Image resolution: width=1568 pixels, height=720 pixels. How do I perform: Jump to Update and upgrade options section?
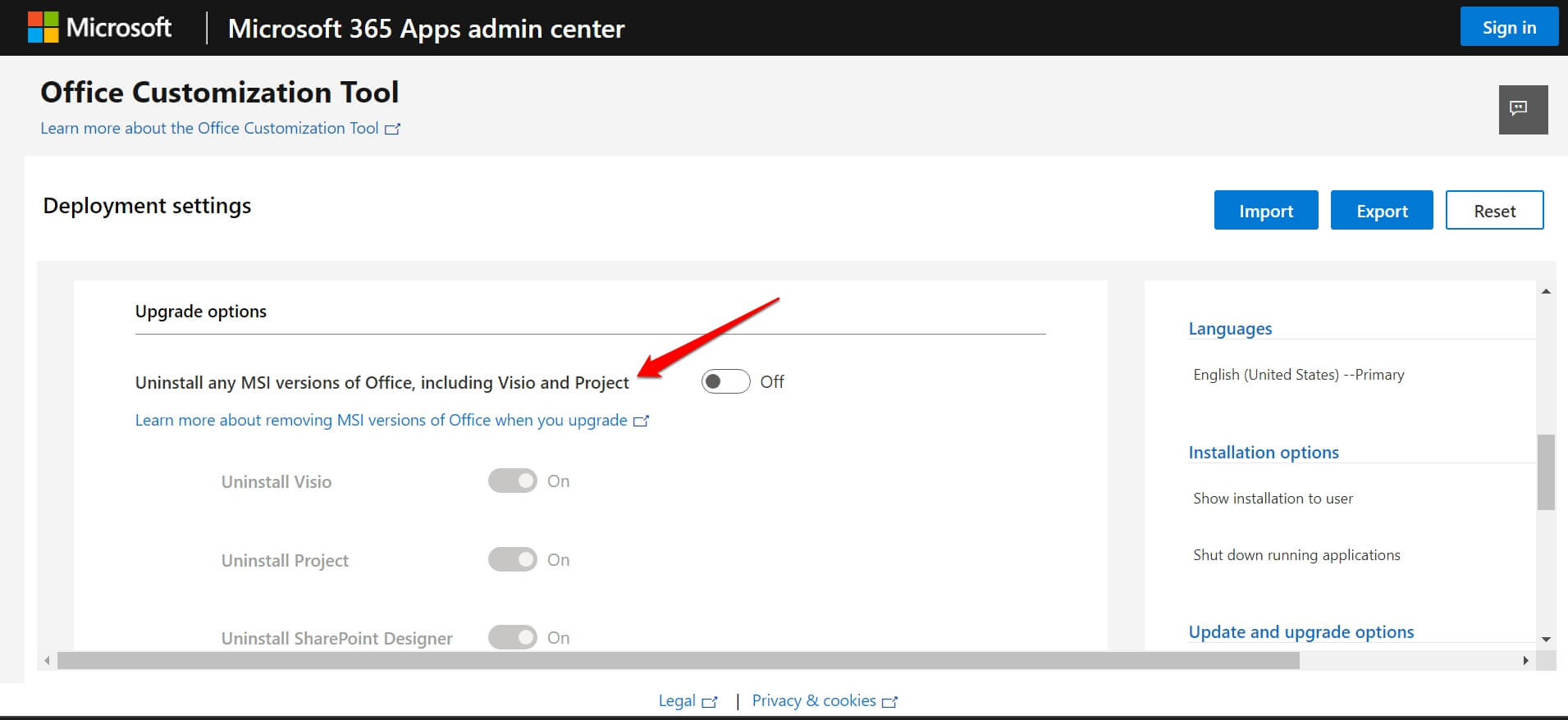click(x=1301, y=632)
